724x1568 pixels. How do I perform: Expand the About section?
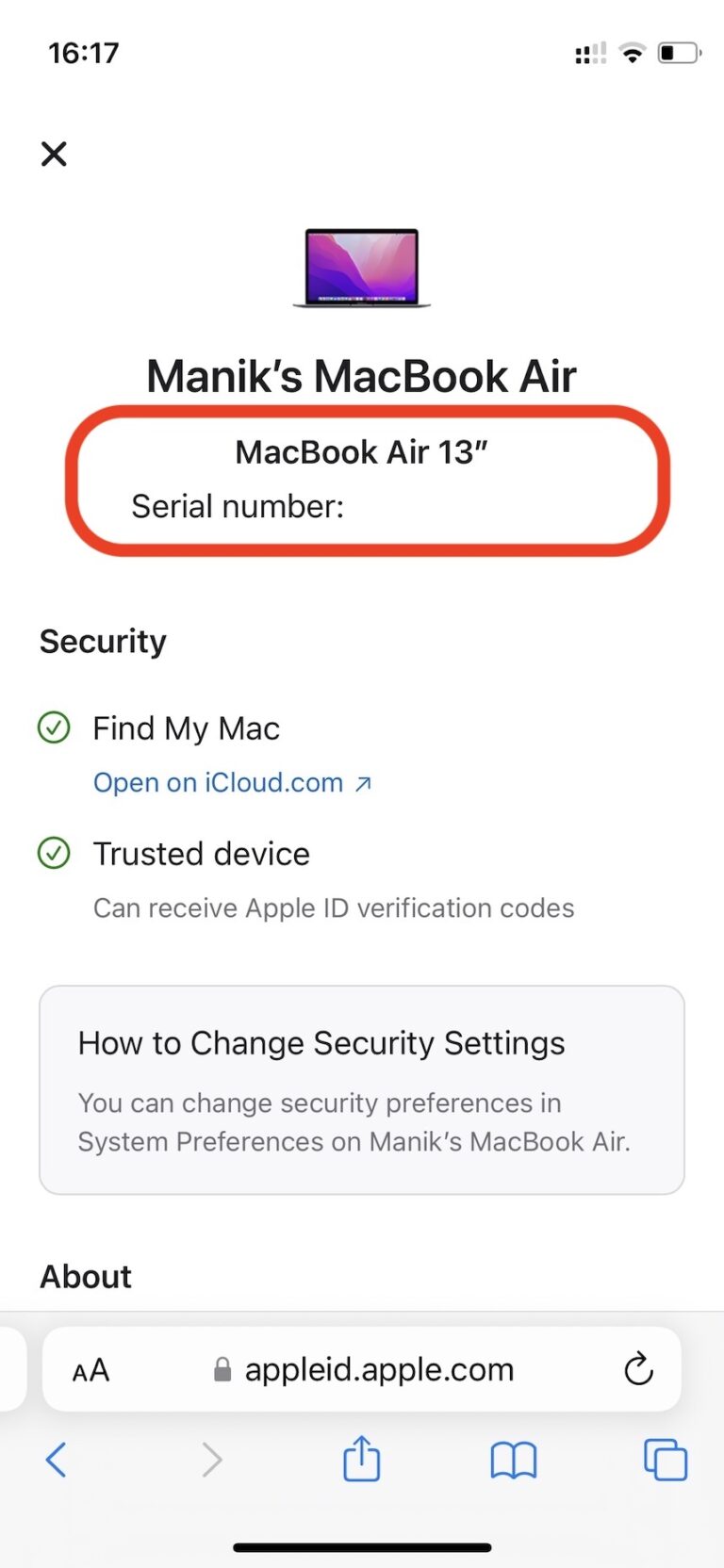click(x=85, y=1276)
